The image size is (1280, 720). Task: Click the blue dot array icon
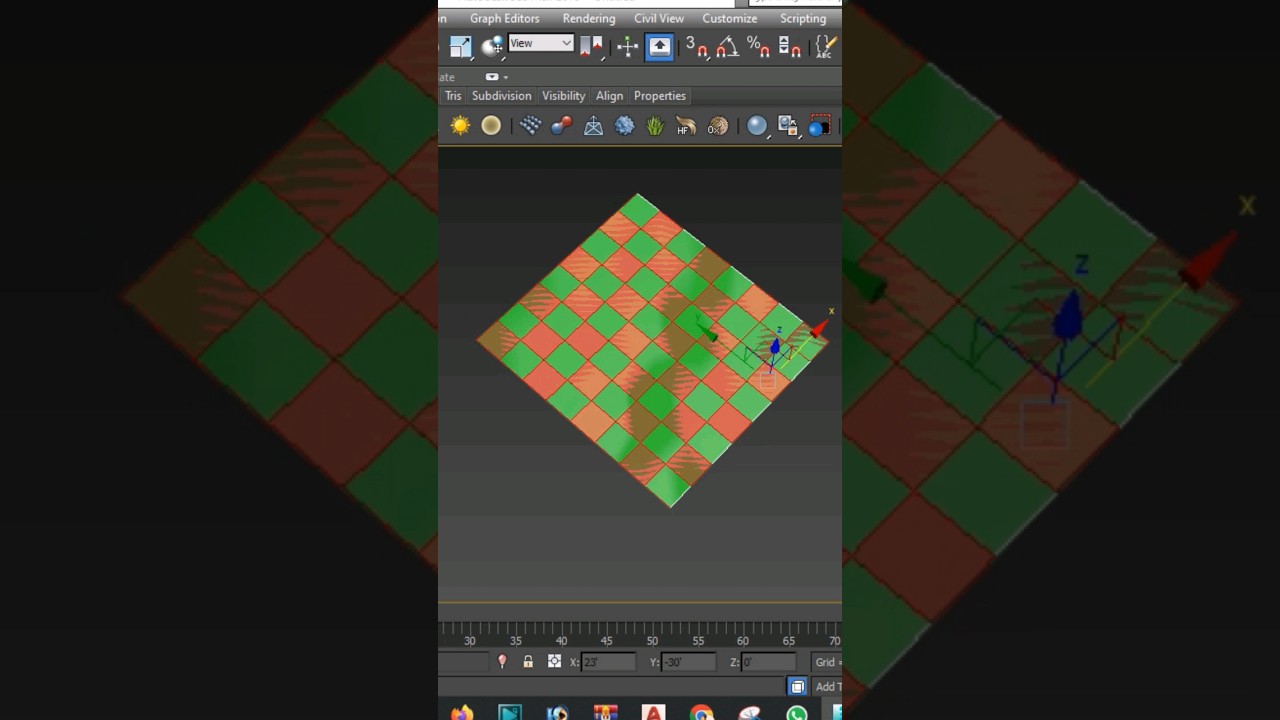(530, 125)
